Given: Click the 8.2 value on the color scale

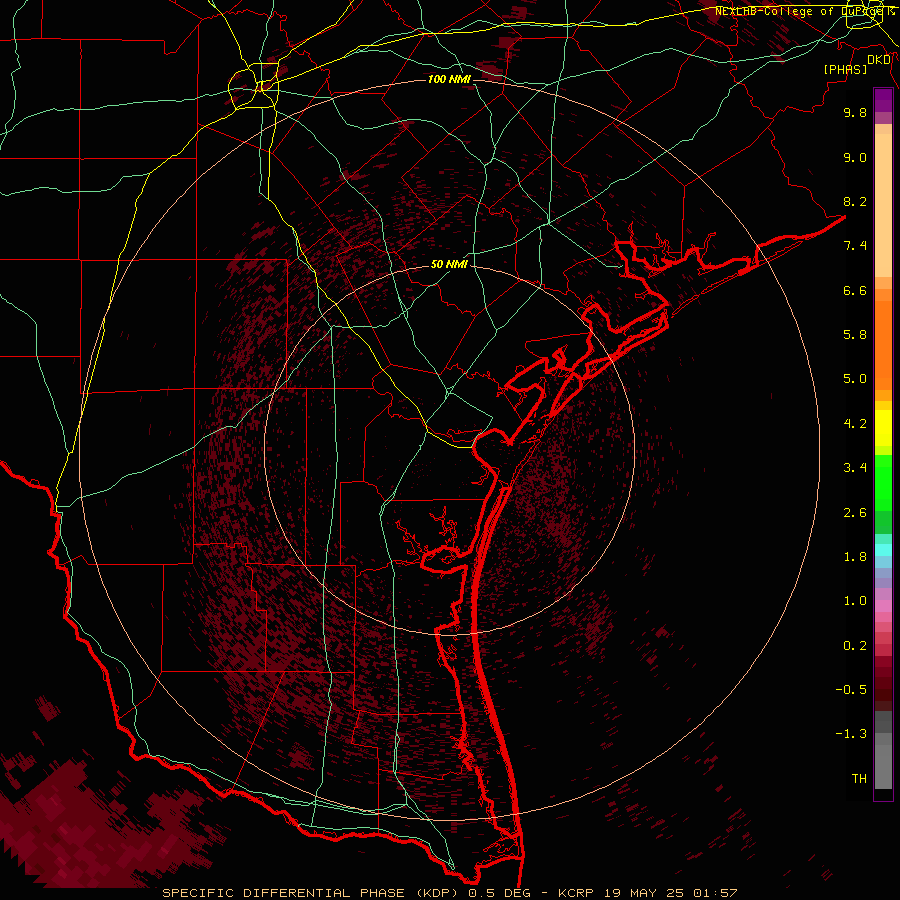Looking at the screenshot, I should point(855,201).
